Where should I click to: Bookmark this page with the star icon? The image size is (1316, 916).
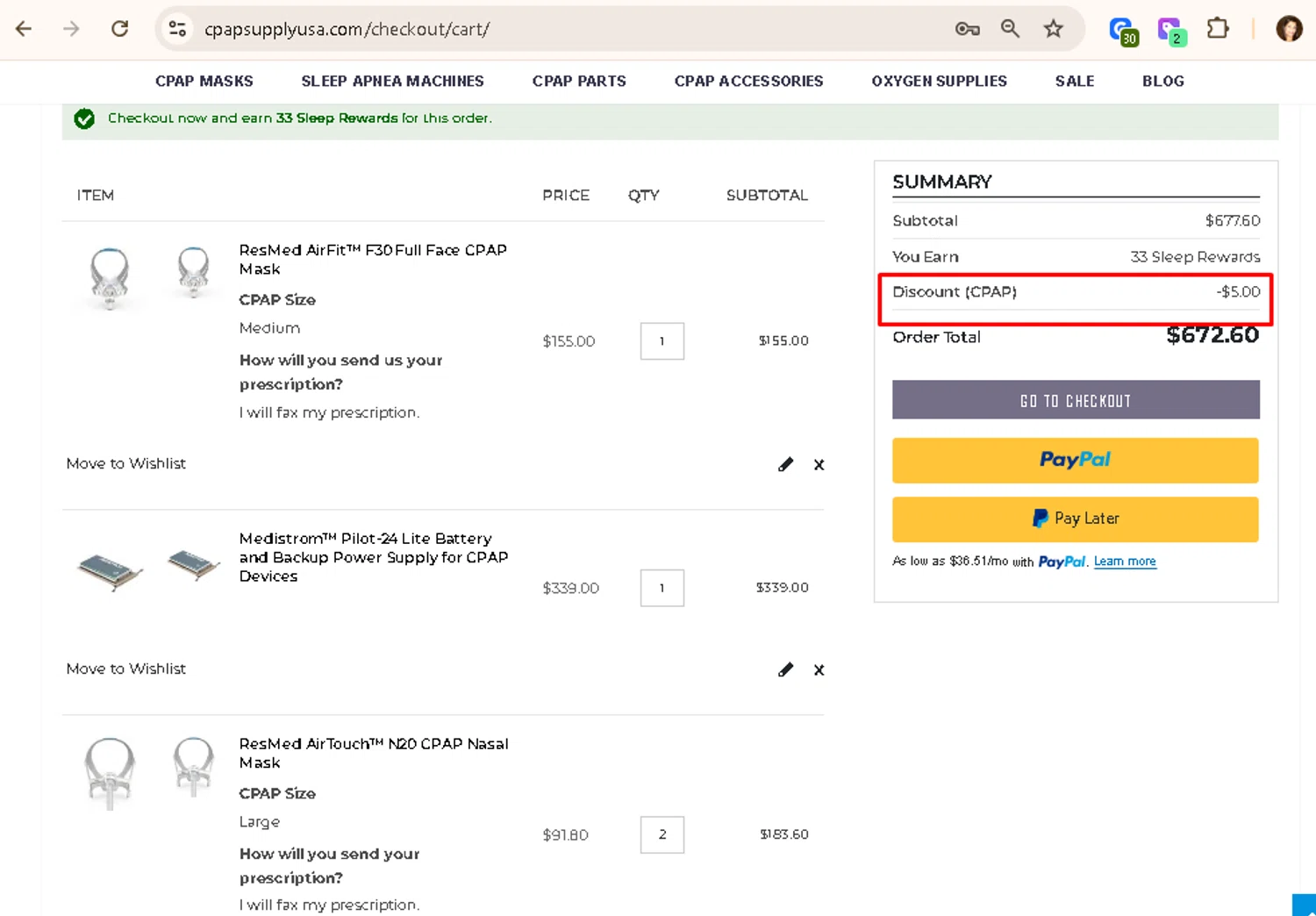[x=1053, y=29]
